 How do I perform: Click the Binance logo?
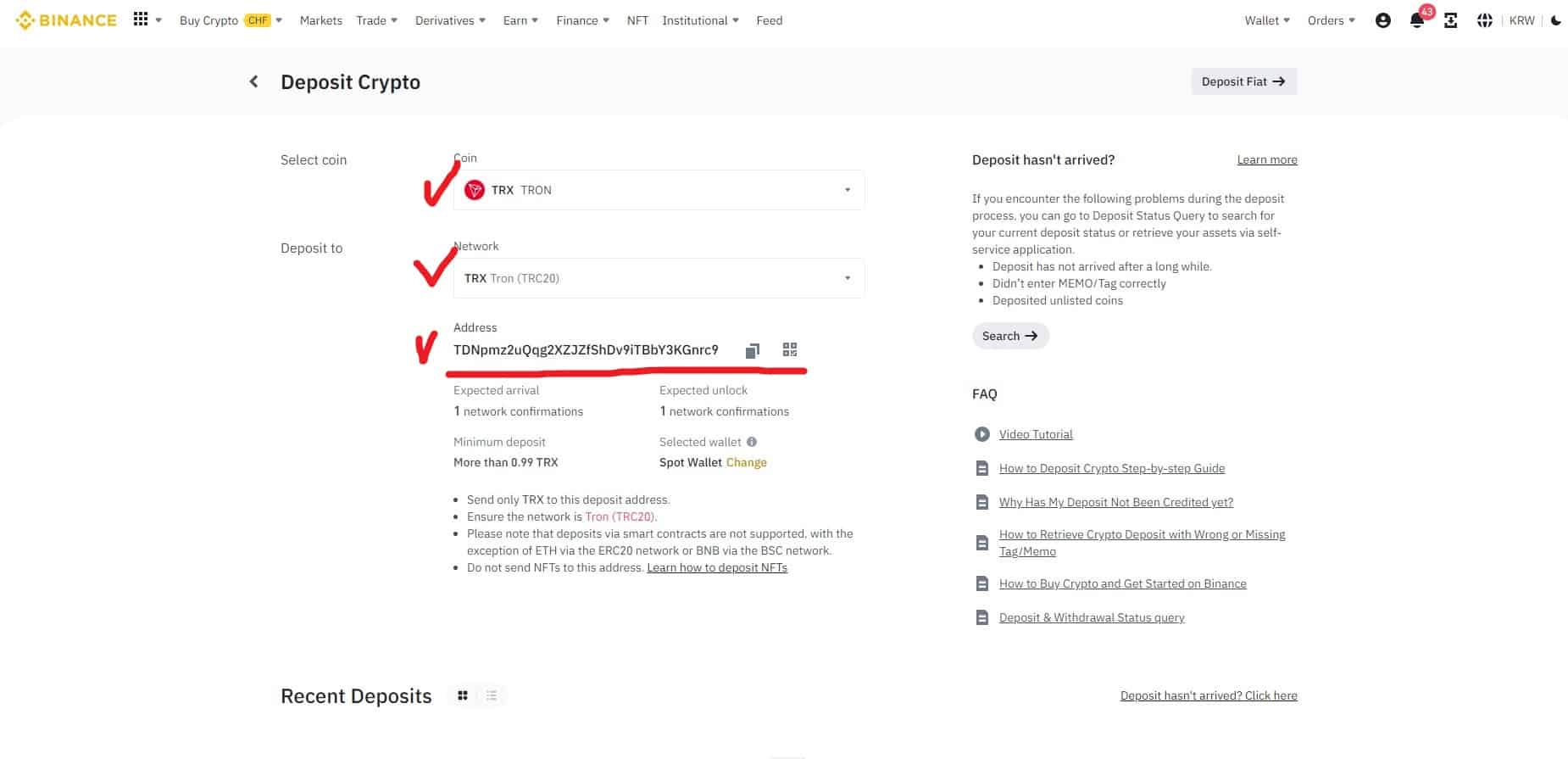[66, 20]
